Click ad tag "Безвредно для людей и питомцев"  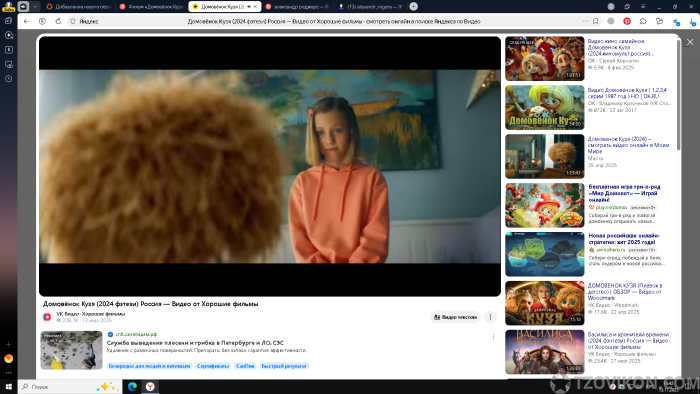point(150,366)
